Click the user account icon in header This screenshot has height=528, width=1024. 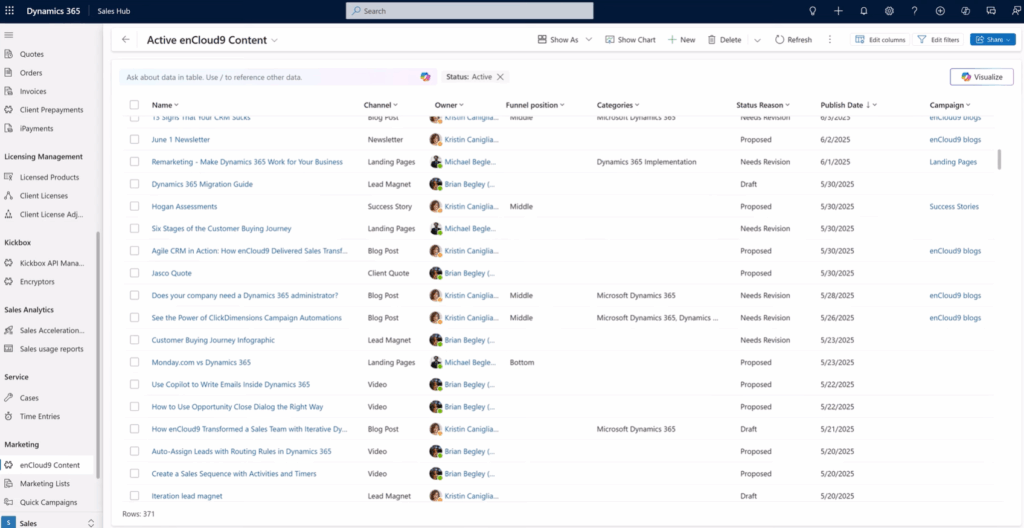click(1016, 10)
